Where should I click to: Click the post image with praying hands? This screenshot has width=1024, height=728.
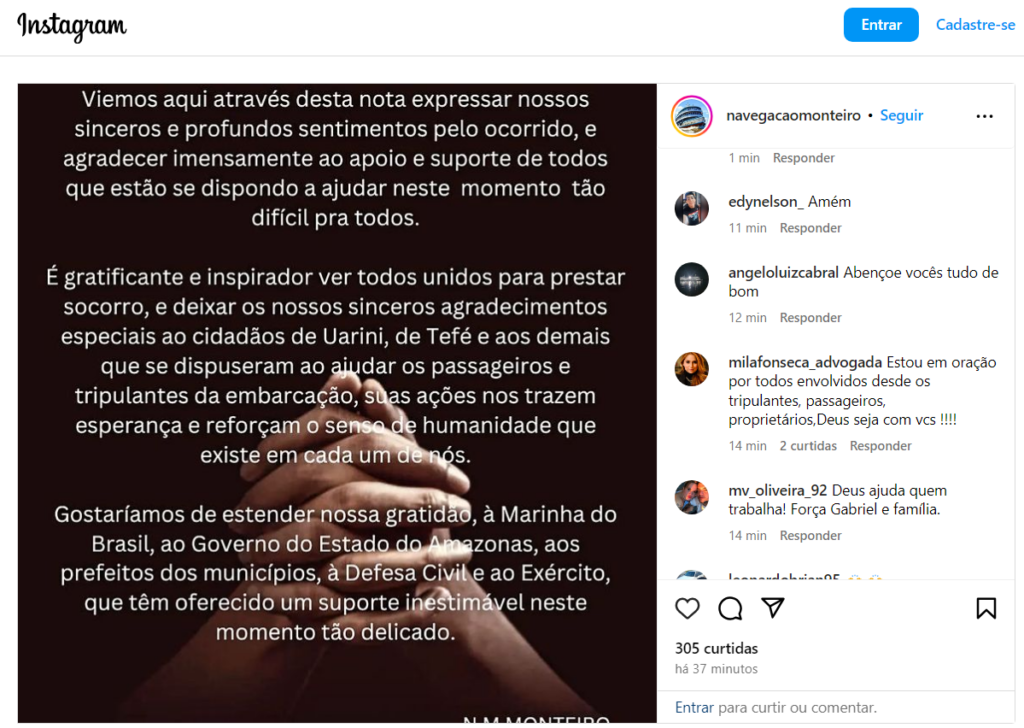pyautogui.click(x=337, y=403)
